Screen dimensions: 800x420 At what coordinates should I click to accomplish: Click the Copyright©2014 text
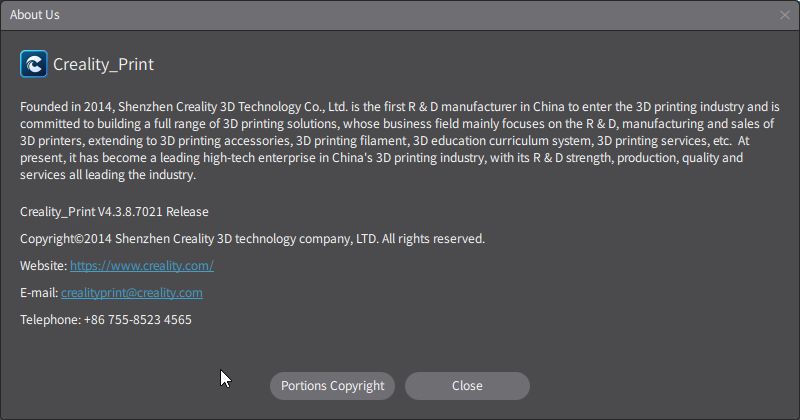coord(62,239)
